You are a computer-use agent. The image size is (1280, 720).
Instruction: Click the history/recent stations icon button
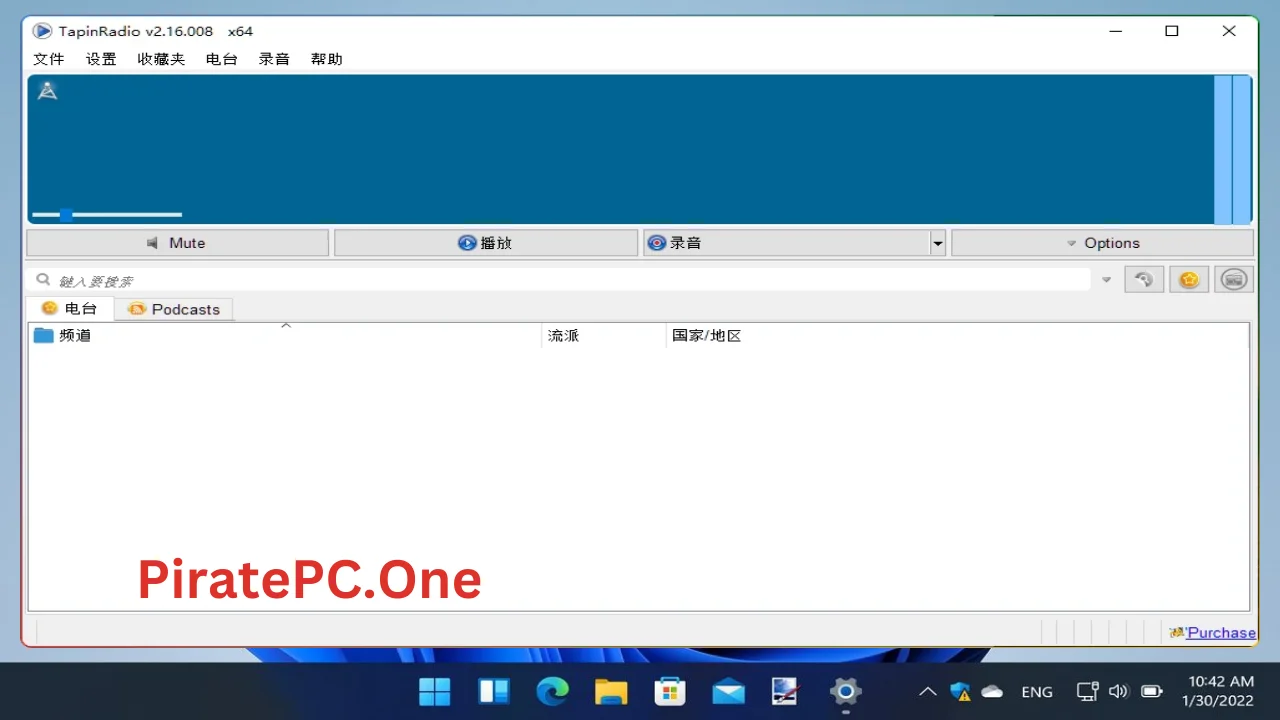(x=1144, y=280)
